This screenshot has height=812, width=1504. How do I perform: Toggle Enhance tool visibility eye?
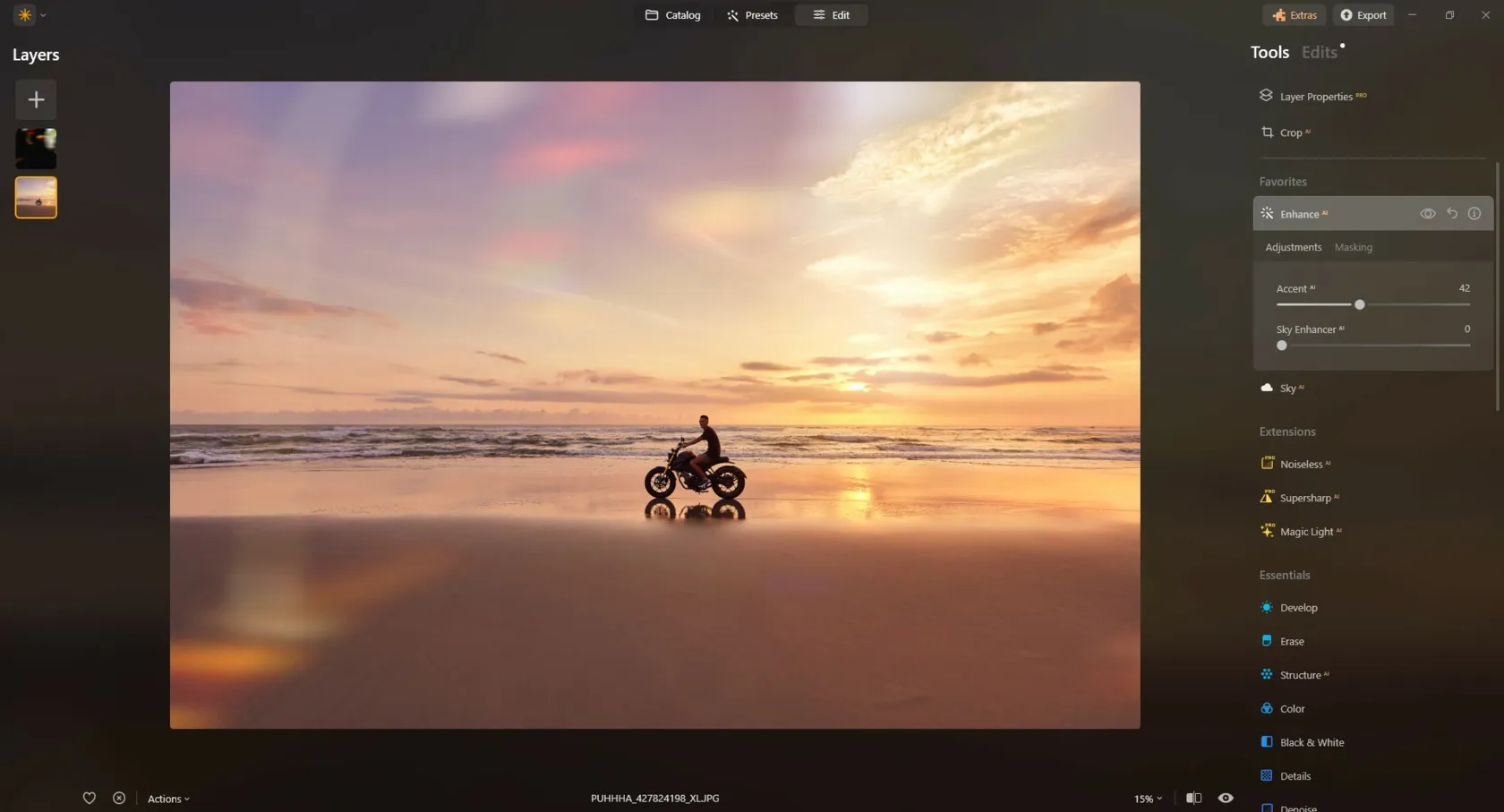[1427, 213]
